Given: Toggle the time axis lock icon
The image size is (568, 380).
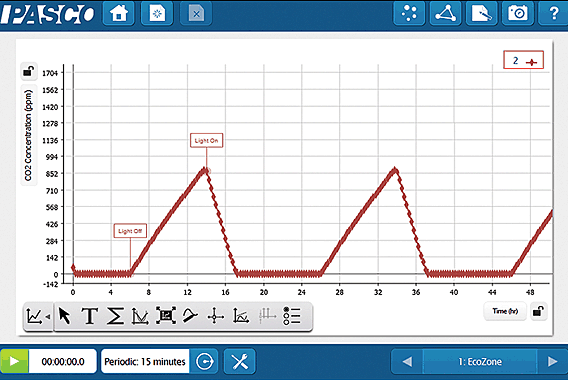Looking at the screenshot, I should [538, 311].
